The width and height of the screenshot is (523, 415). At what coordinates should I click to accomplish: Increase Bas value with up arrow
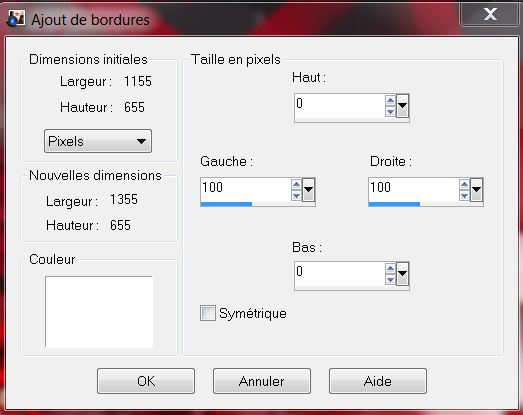390,268
